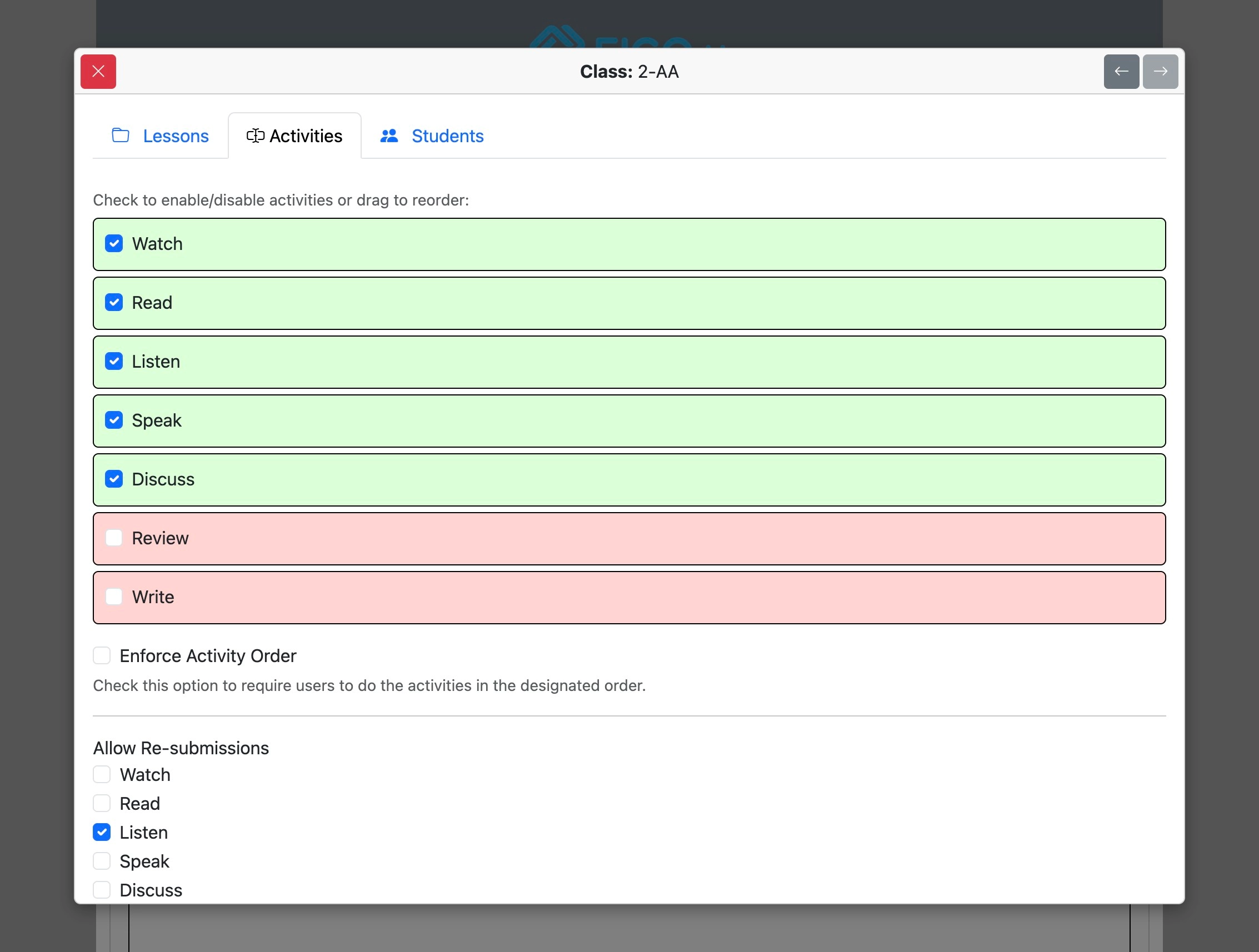The image size is (1259, 952).
Task: Allow re-submissions for Watch
Action: click(x=102, y=774)
